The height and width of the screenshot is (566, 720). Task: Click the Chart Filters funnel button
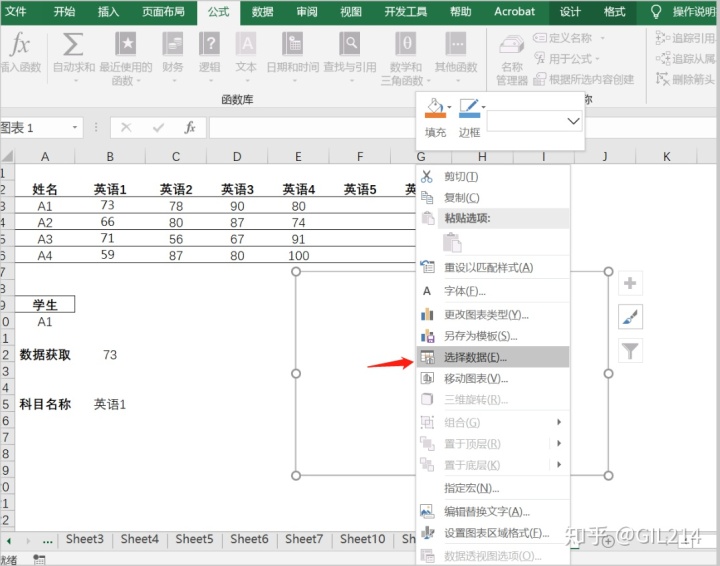point(630,351)
